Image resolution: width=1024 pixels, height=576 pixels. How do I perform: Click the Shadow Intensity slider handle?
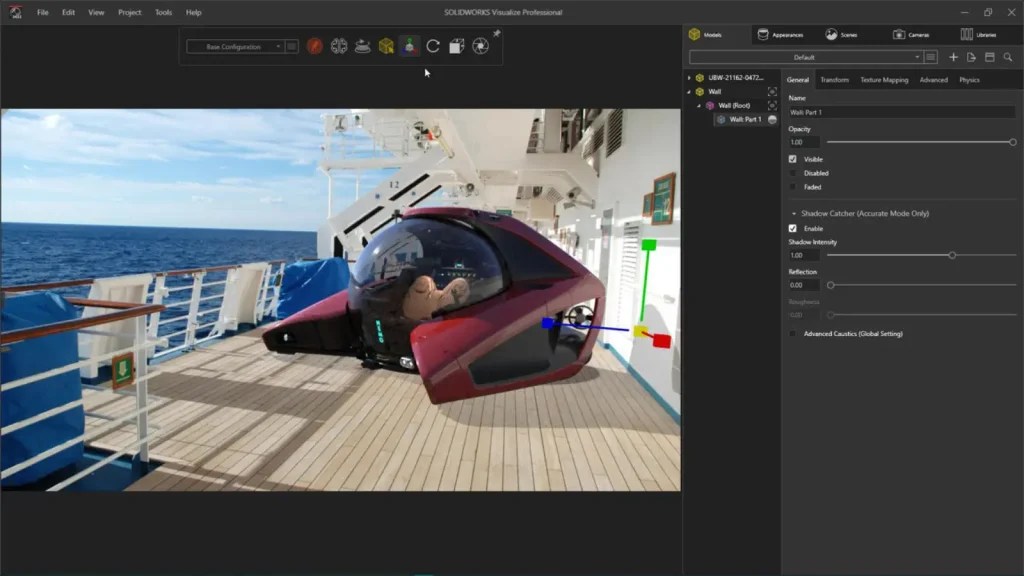point(952,255)
